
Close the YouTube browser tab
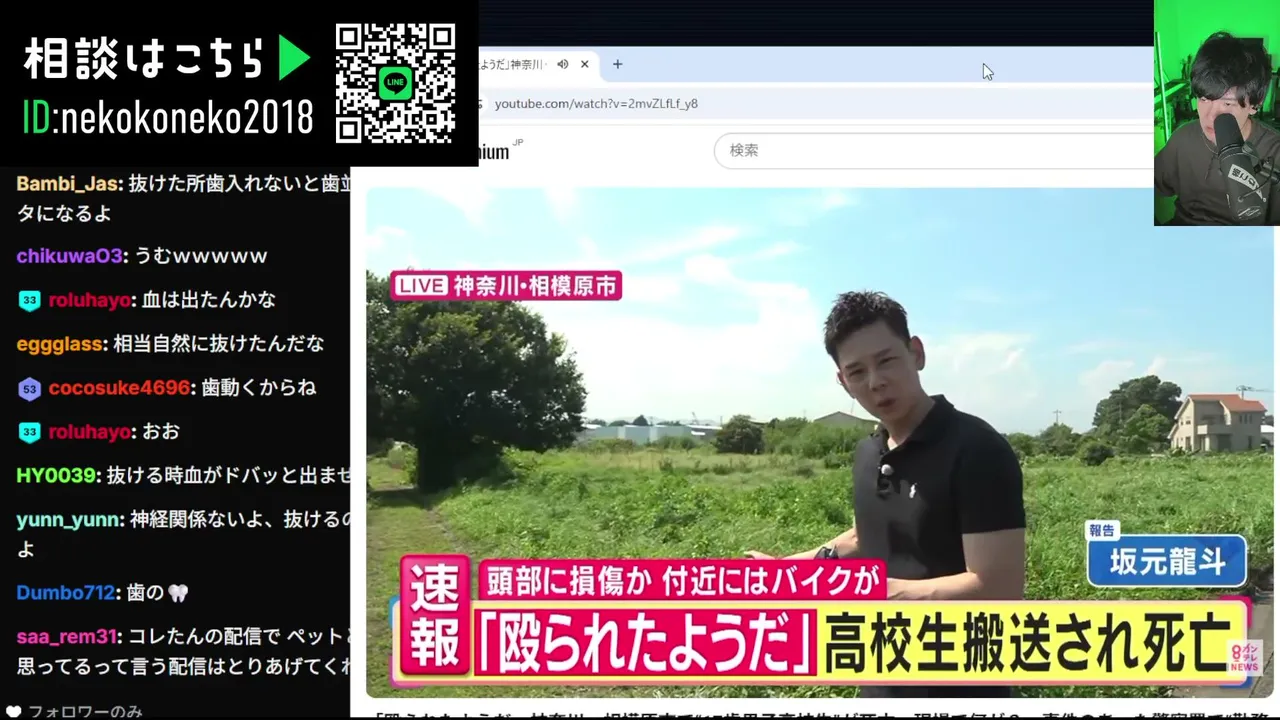(x=585, y=64)
